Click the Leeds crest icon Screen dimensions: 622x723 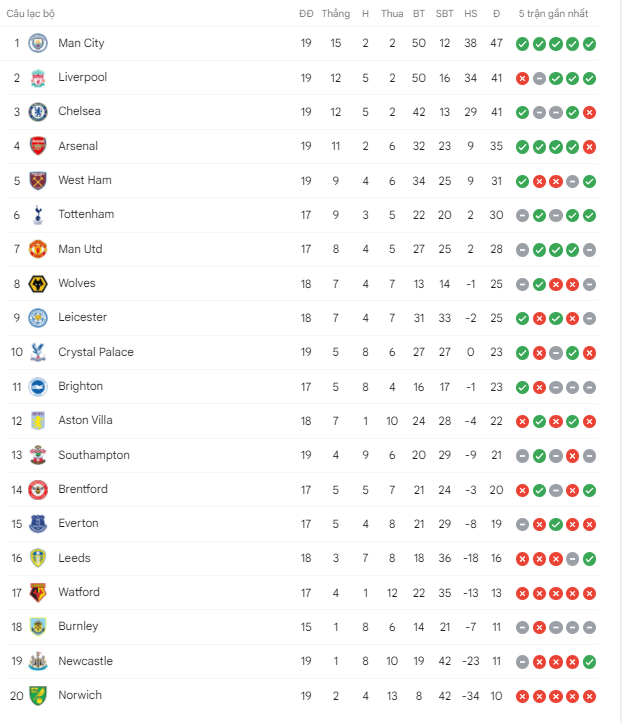[38, 558]
